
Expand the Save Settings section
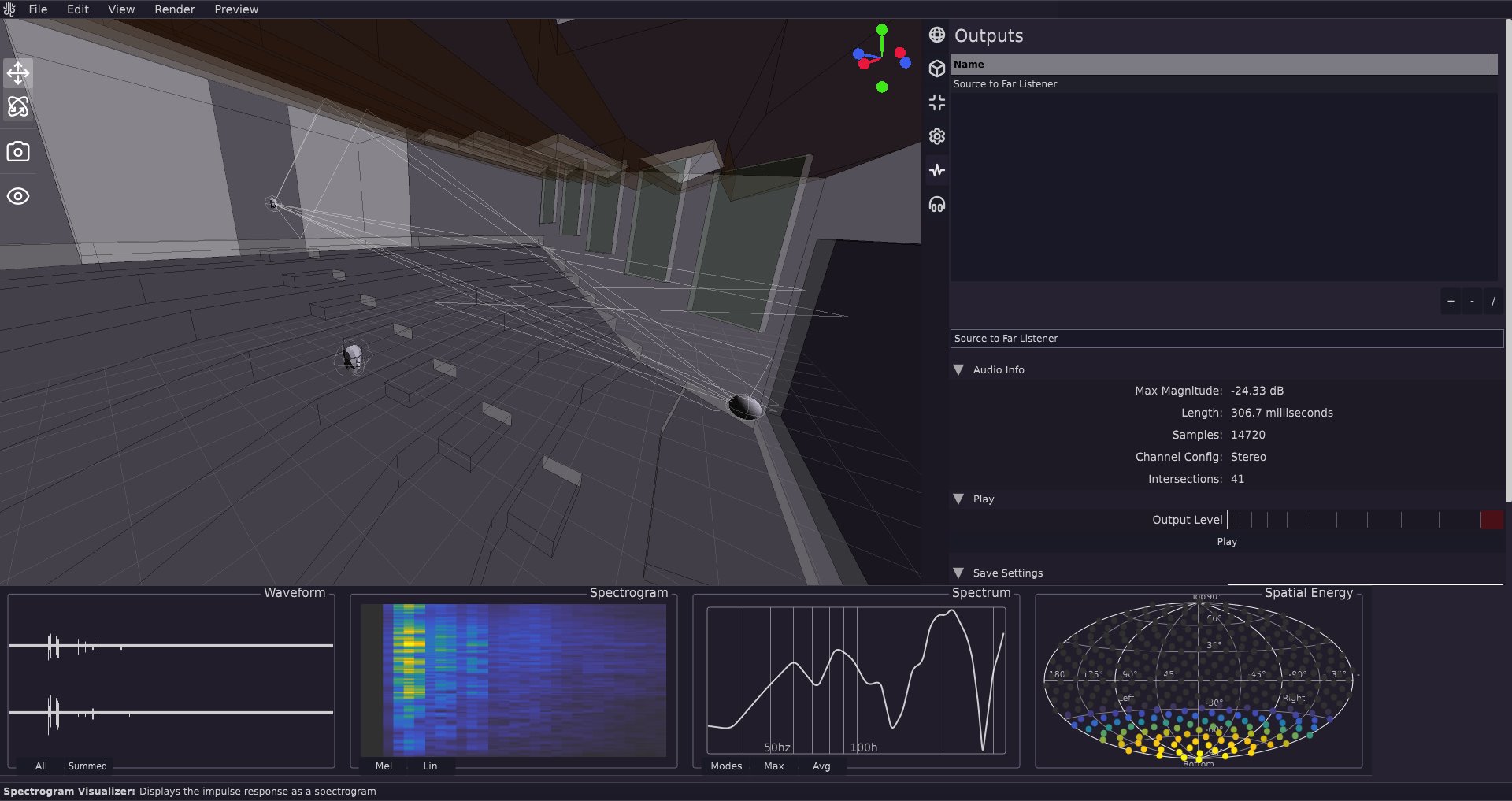tap(958, 573)
